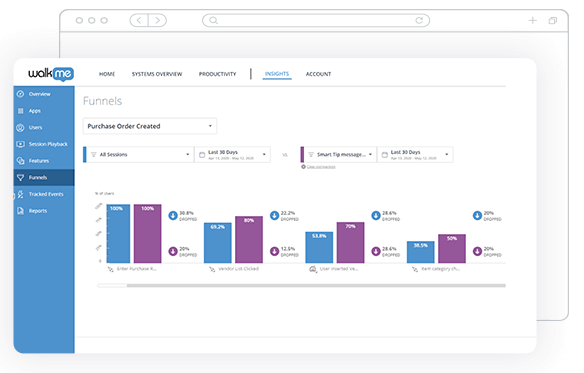The height and width of the screenshot is (373, 584).
Task: Click the blue 38.5% bar
Action: 420,252
